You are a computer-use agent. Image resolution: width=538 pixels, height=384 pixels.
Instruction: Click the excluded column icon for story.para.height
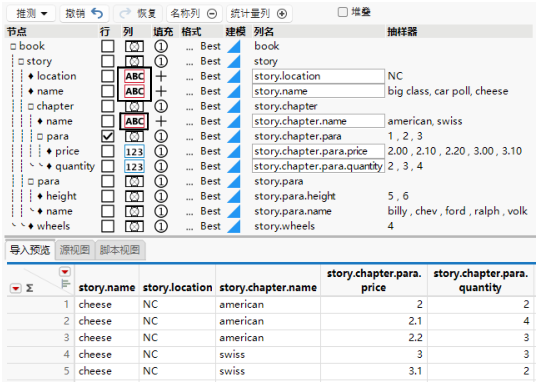tap(134, 196)
